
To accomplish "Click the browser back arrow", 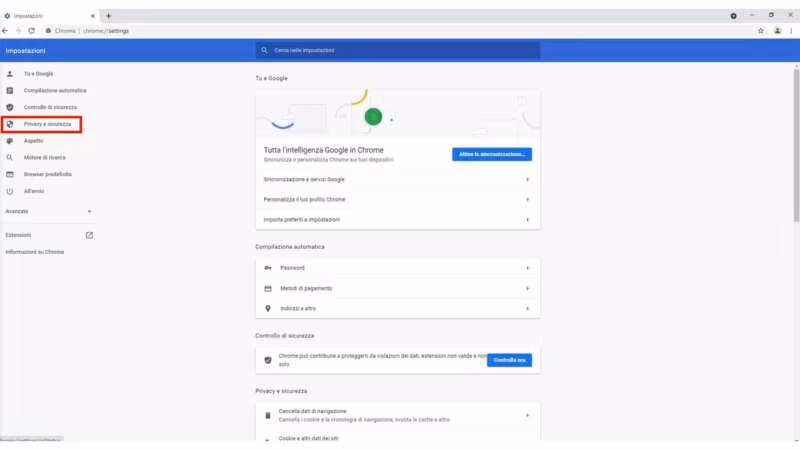I will [x=5, y=31].
